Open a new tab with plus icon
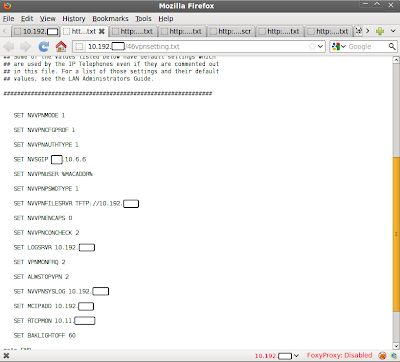The image size is (400, 362). coord(380,31)
